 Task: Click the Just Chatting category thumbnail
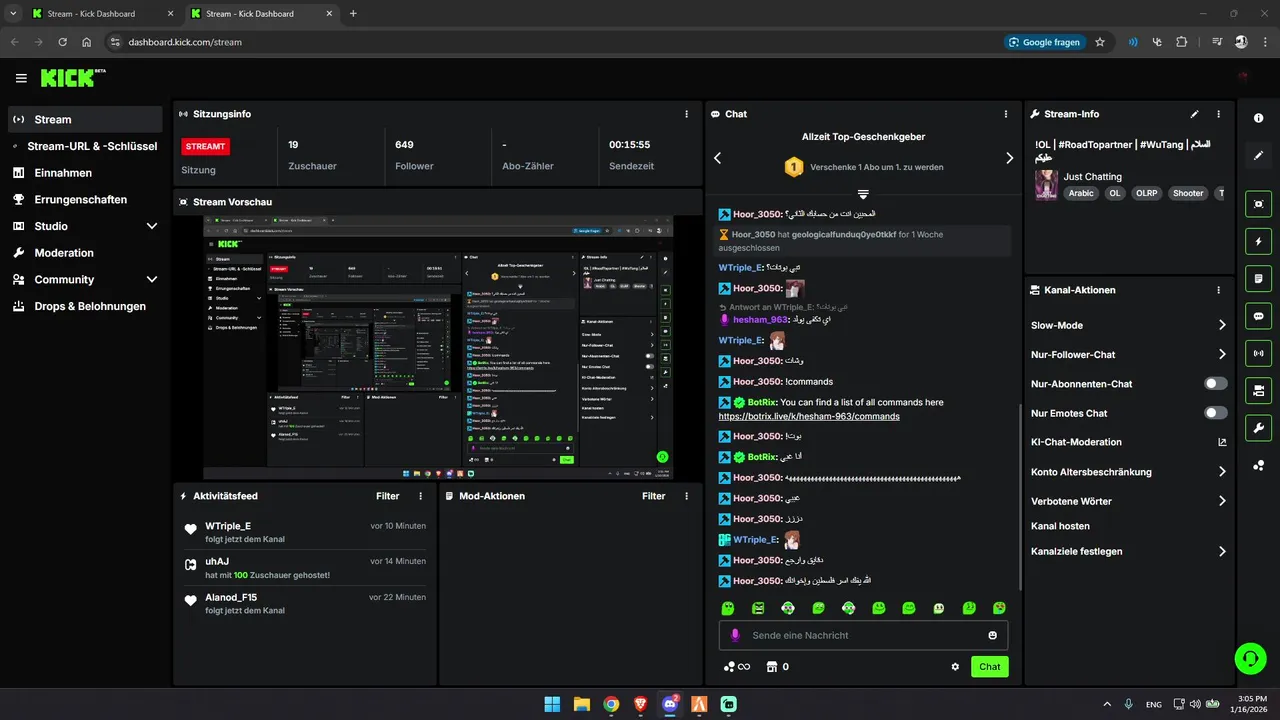[1046, 186]
